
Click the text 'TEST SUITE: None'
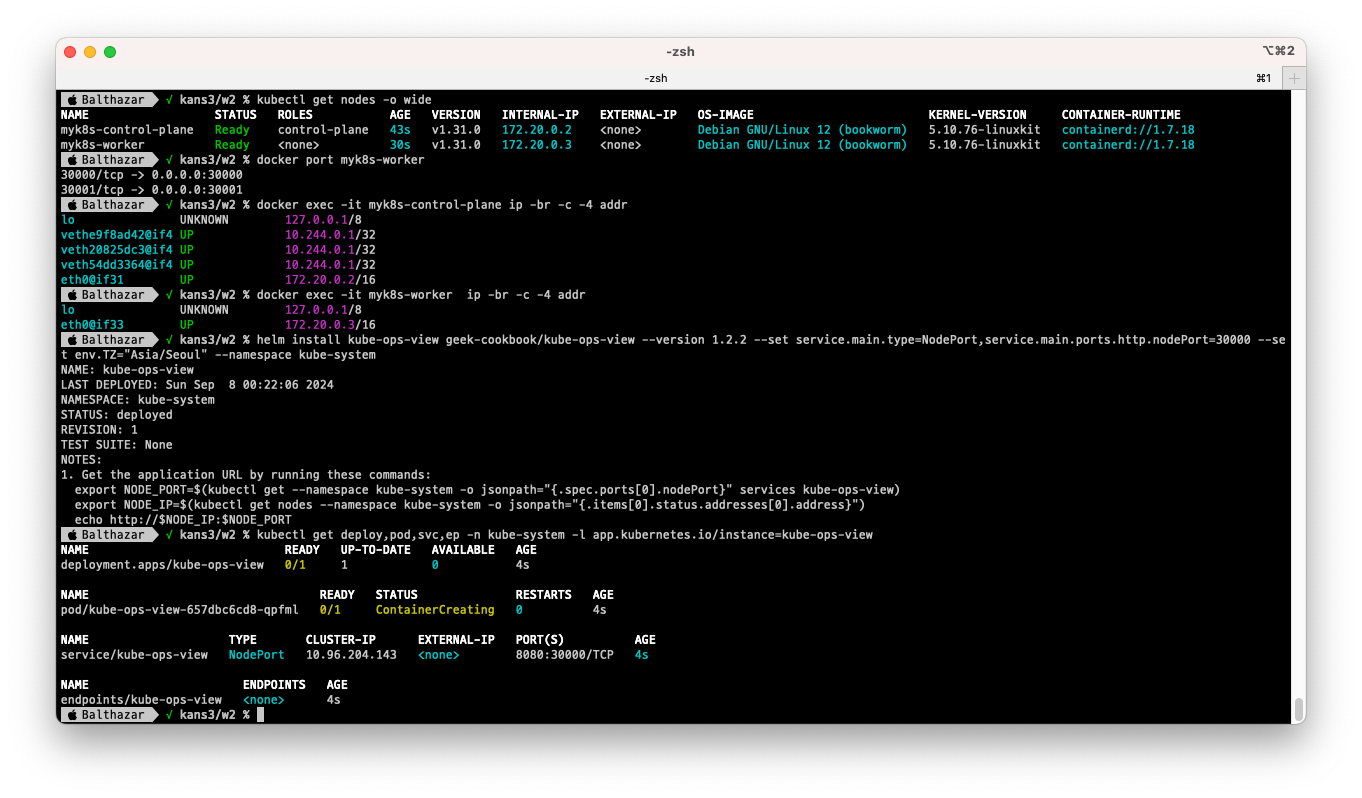(116, 445)
